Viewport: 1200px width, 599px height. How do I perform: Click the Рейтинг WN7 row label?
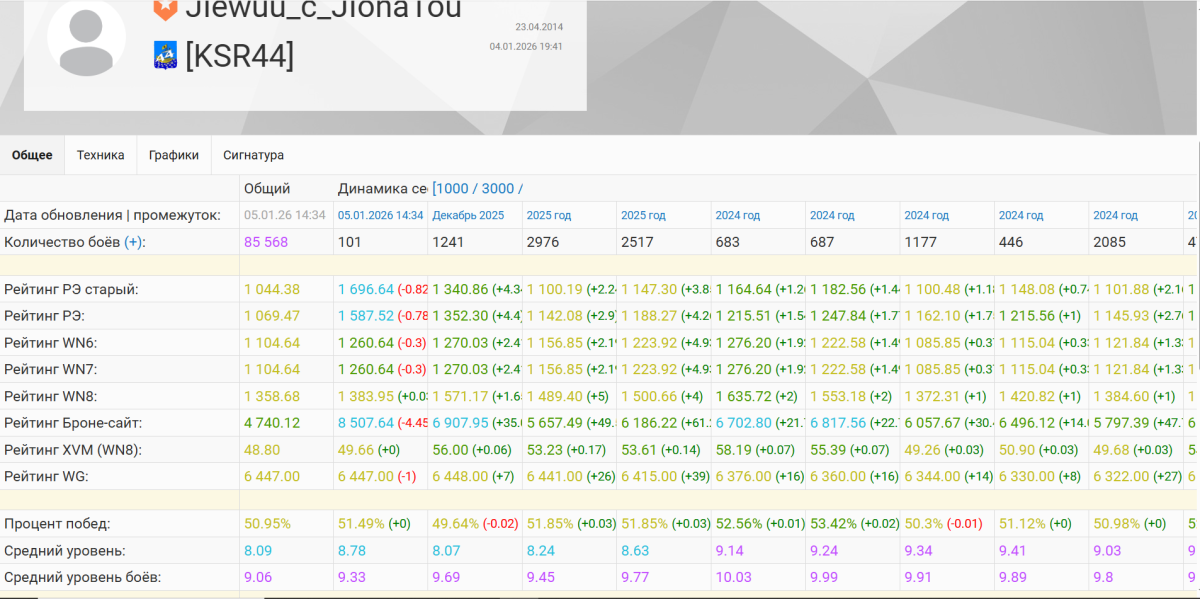(50, 370)
